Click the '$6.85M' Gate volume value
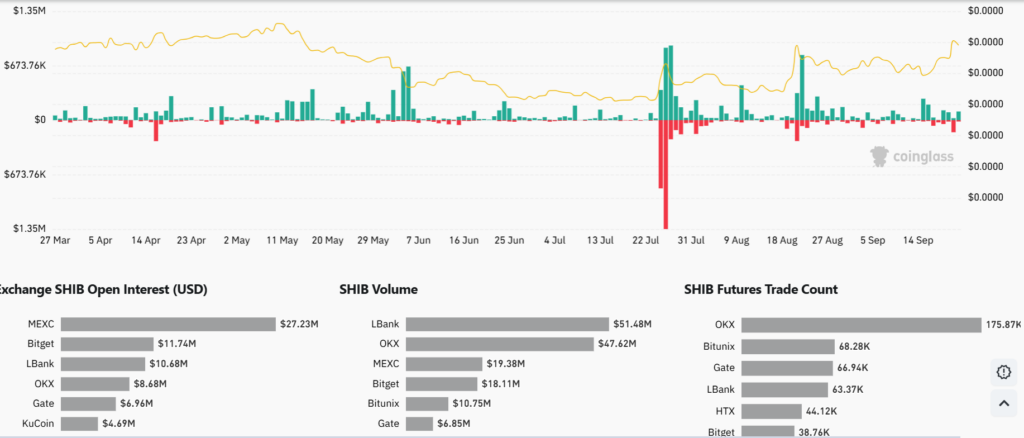Viewport: 1024px width, 438px height. tap(453, 424)
